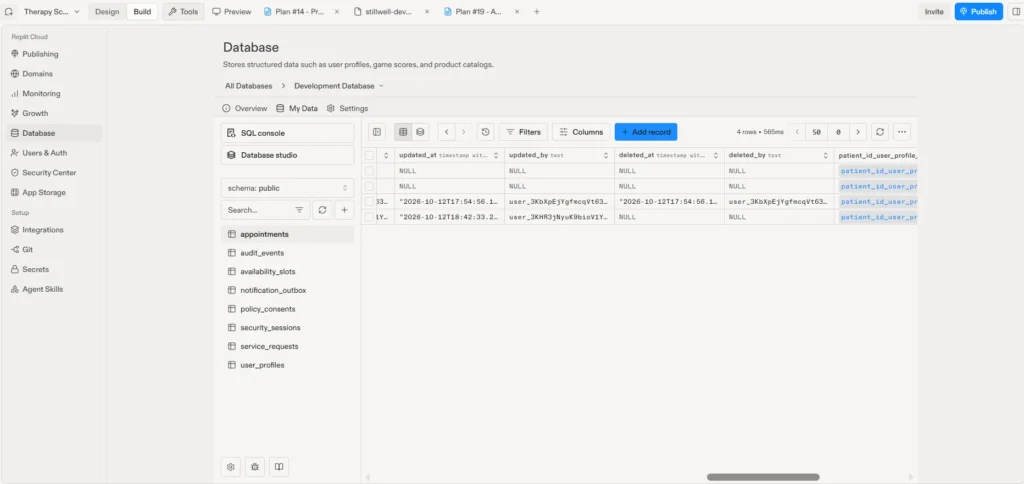The width and height of the screenshot is (1024, 484).
Task: Close the stillwell-dev tab
Action: [426, 12]
